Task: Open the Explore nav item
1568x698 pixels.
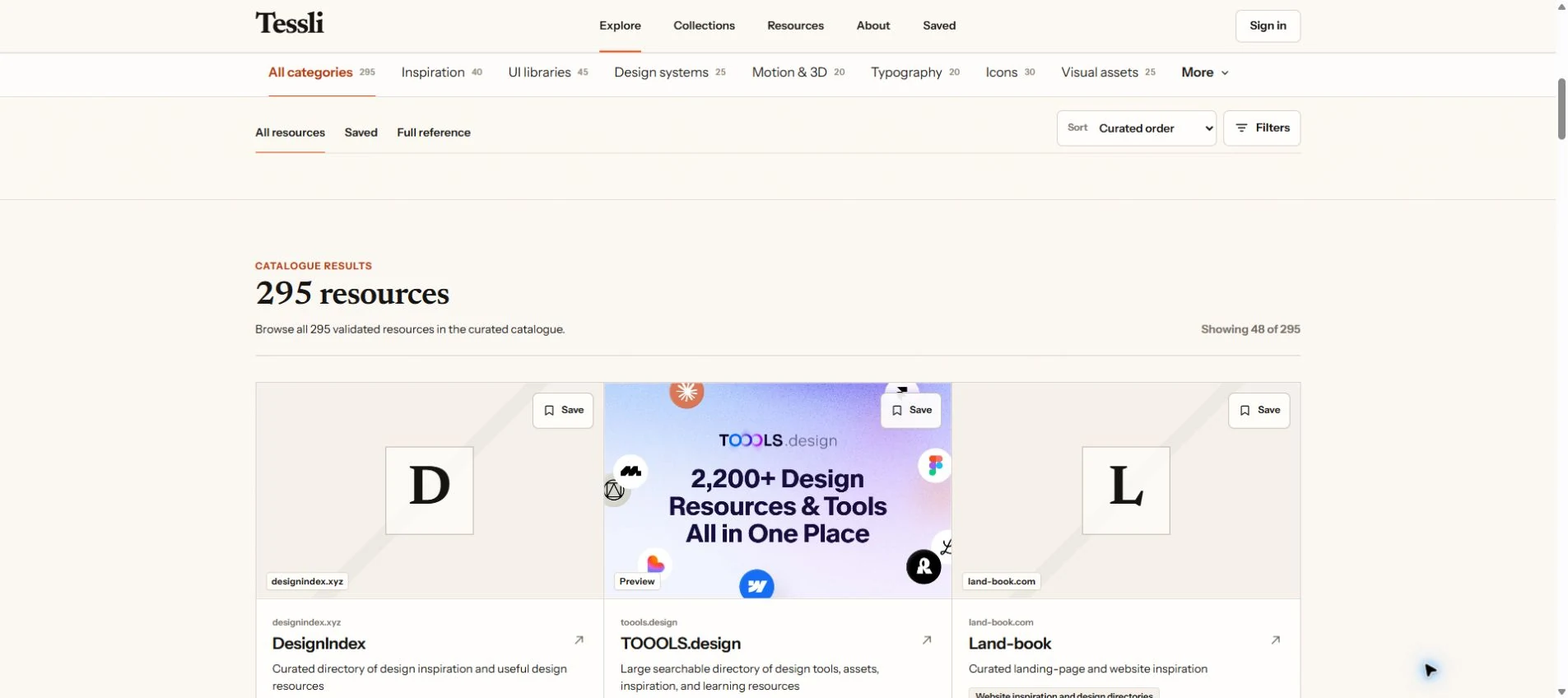Action: click(x=620, y=26)
